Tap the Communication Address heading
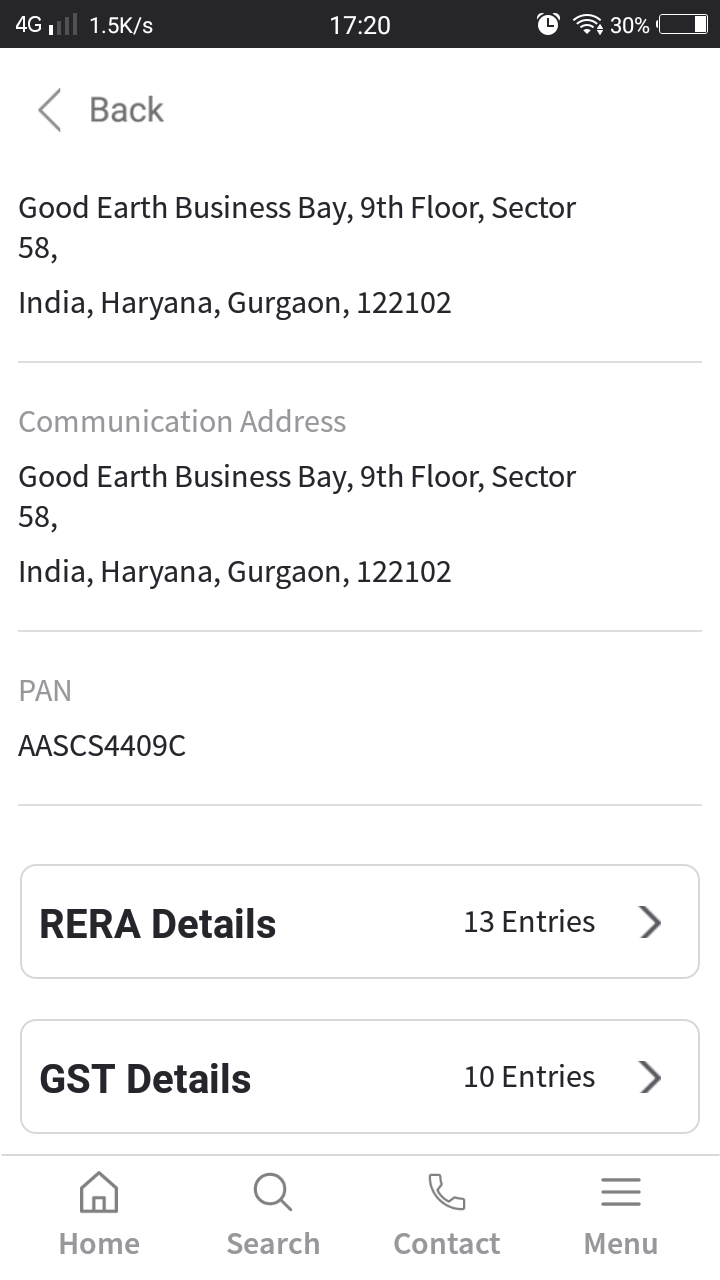 pyautogui.click(x=182, y=422)
